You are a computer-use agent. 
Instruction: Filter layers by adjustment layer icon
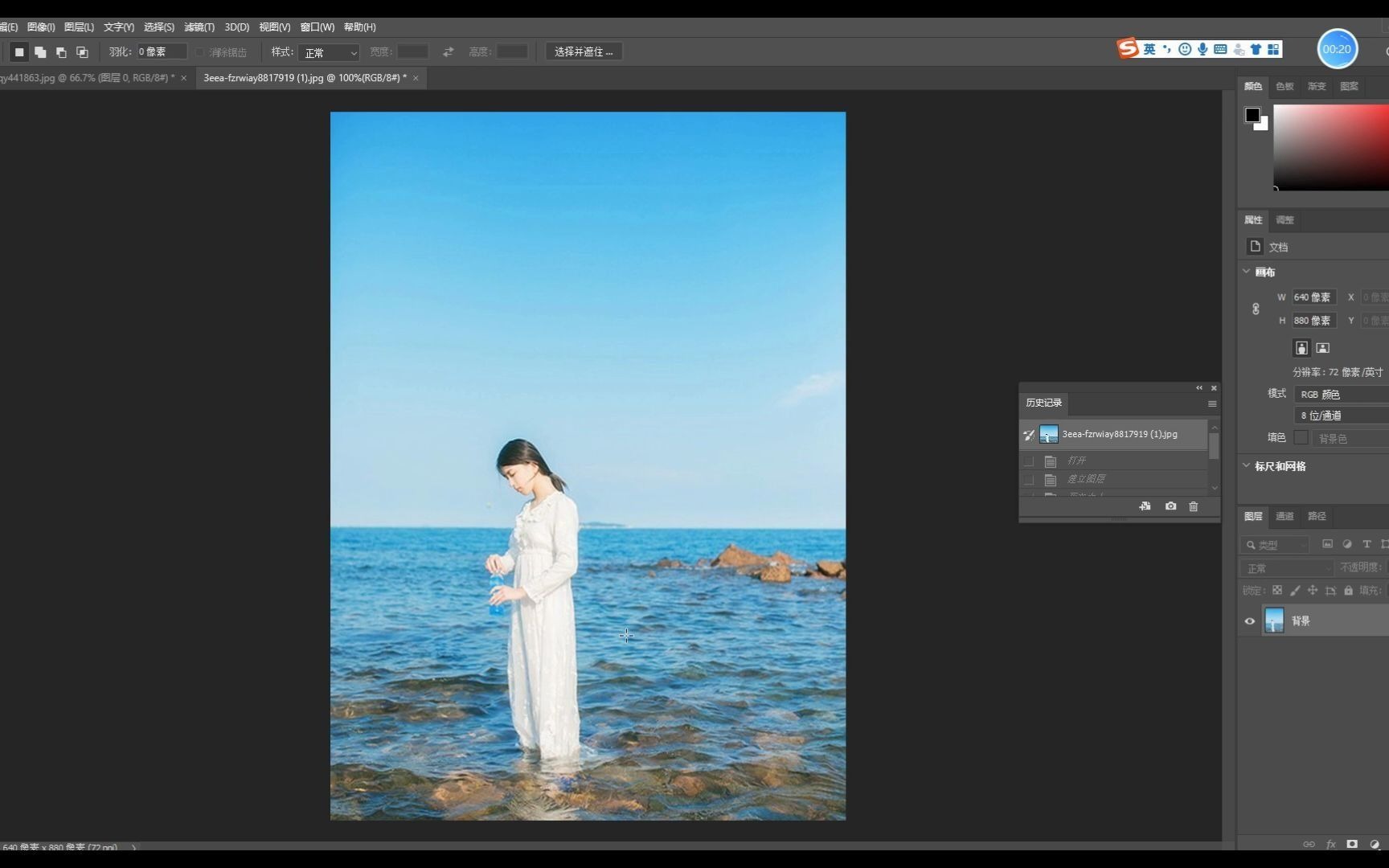click(x=1347, y=544)
